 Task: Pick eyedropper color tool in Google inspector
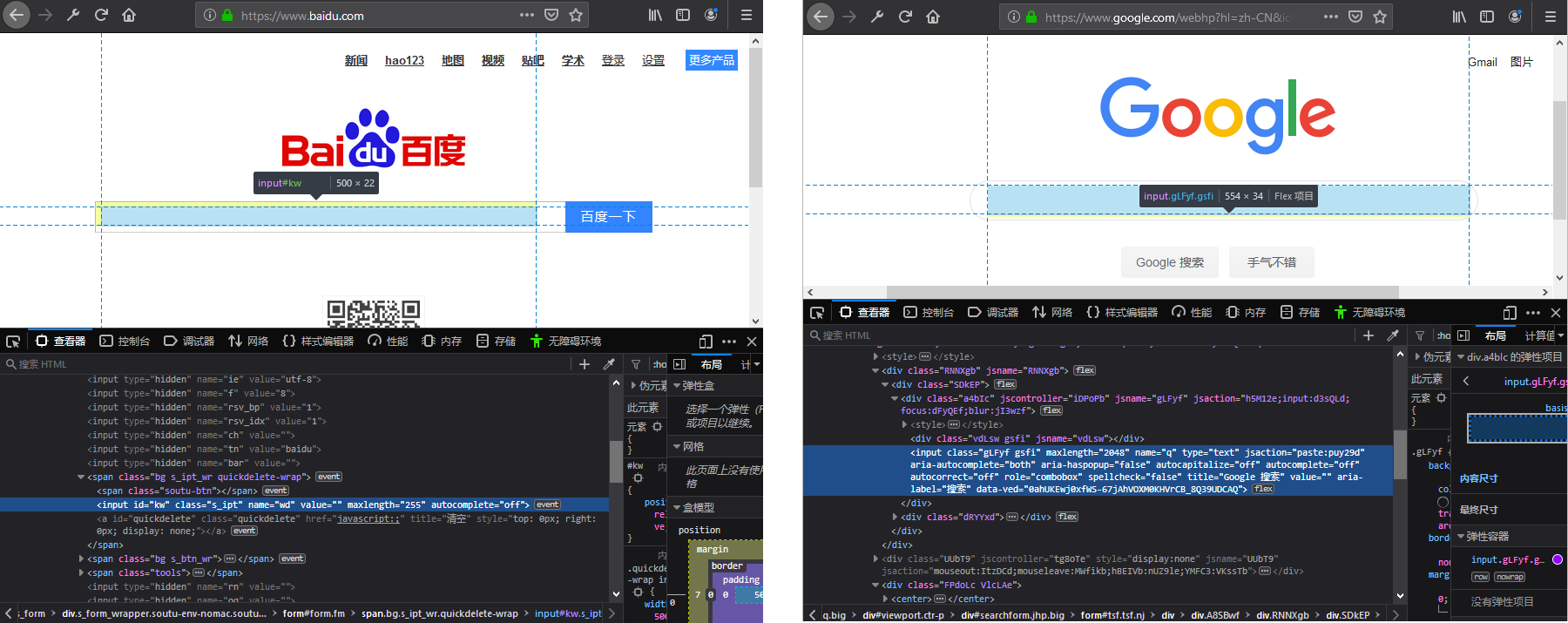tap(1393, 335)
